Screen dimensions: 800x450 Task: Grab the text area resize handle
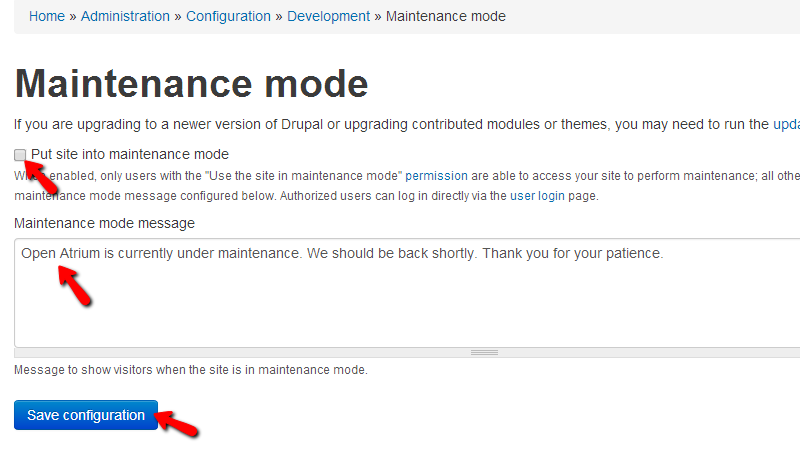click(x=484, y=352)
